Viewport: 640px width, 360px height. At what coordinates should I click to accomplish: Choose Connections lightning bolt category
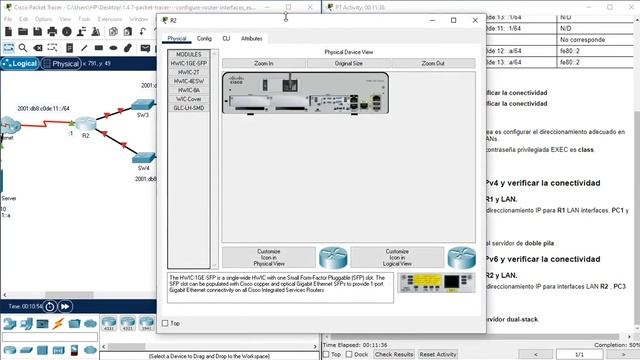click(x=58, y=324)
